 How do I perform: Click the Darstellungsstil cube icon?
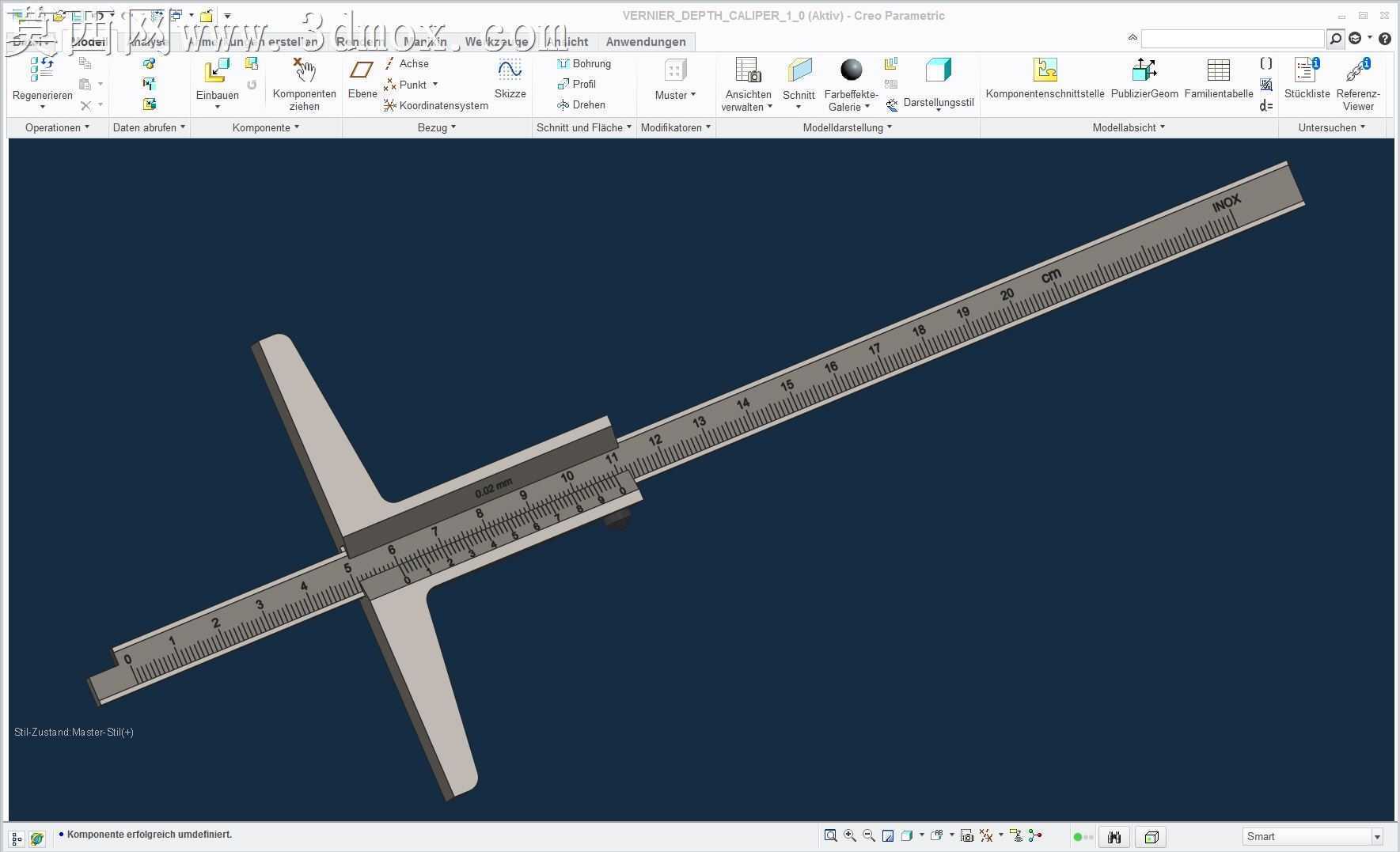938,70
